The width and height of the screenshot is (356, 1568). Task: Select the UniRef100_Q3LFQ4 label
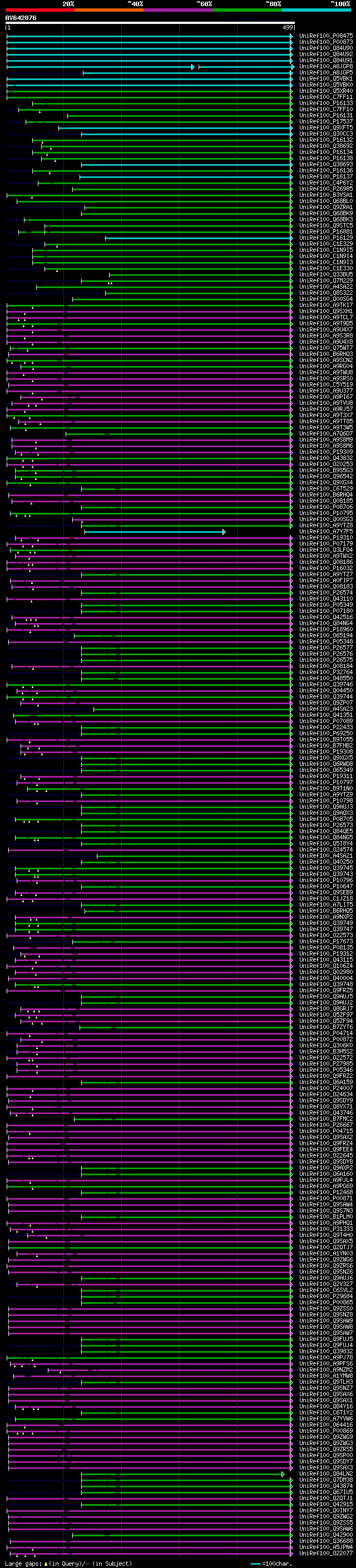(x=326, y=550)
